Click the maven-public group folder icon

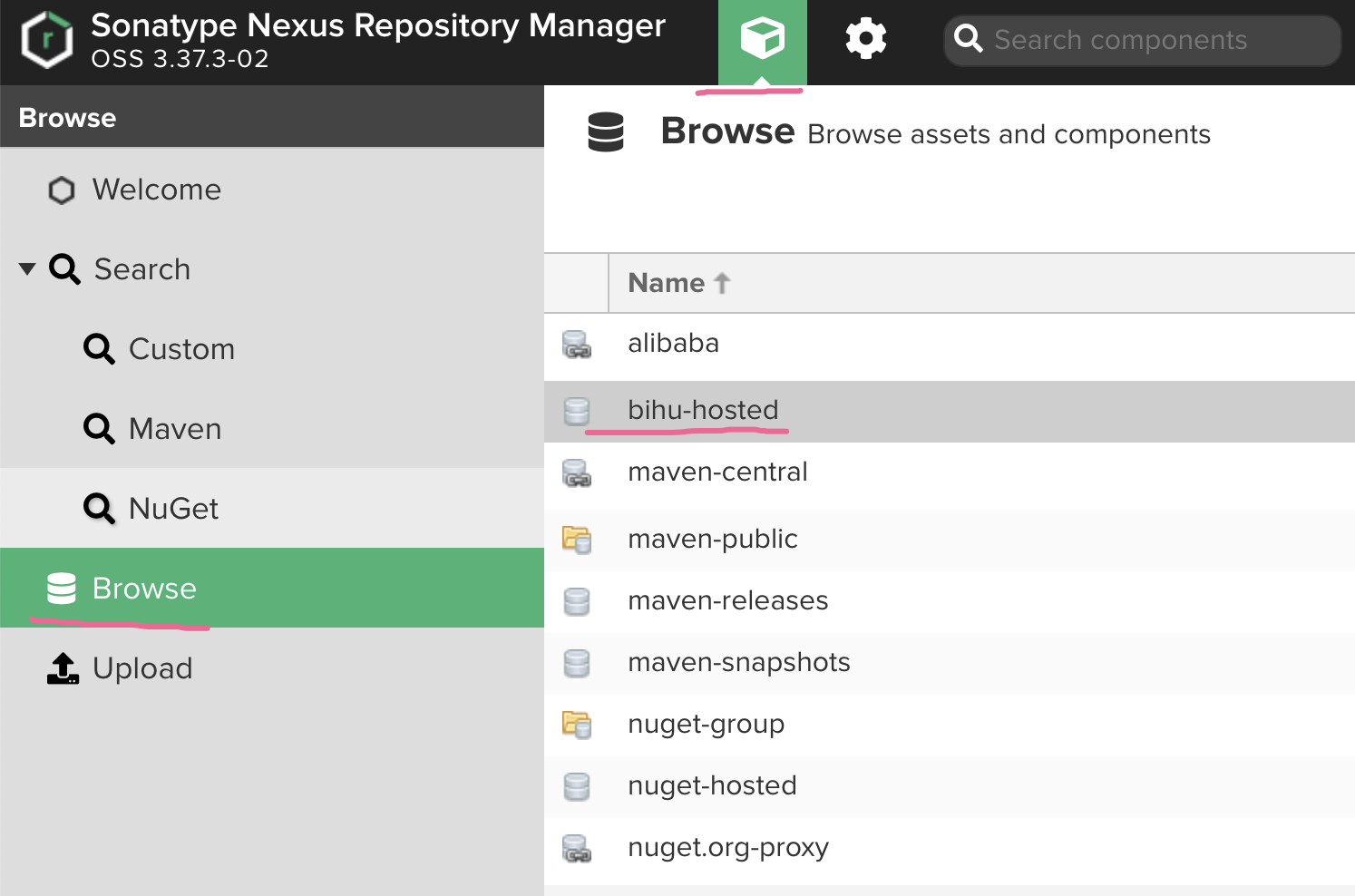coord(577,540)
